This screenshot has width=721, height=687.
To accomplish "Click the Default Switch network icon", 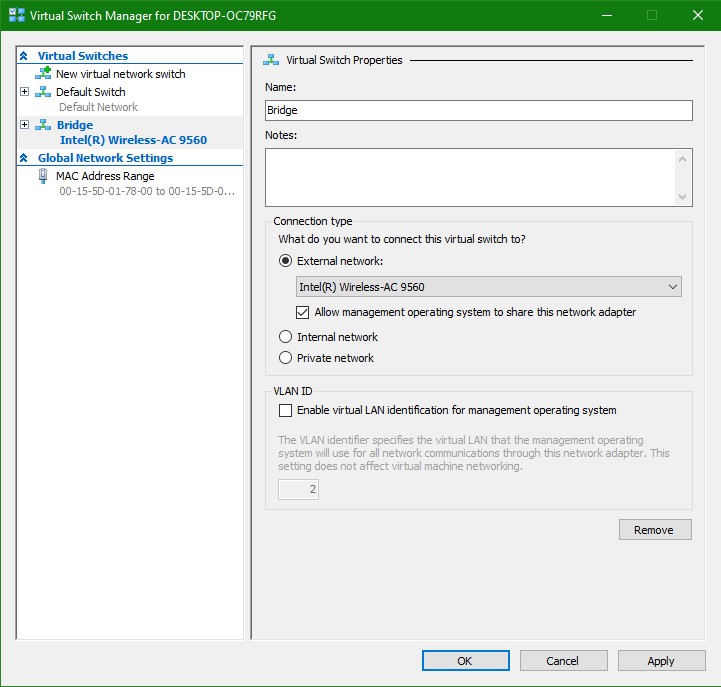I will pos(43,92).
